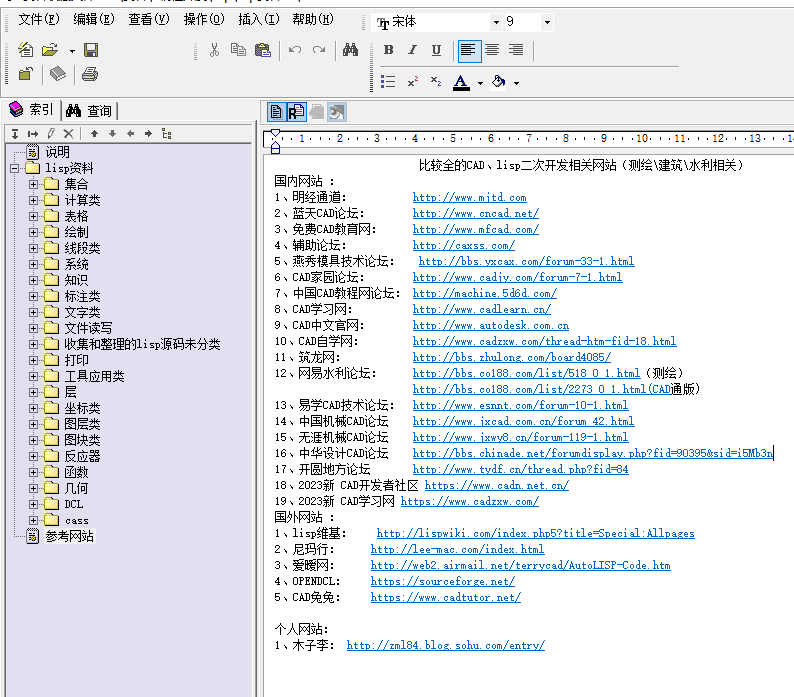This screenshot has height=697, width=794.
Task: Open the http://www.mjtd.com link
Action: pyautogui.click(x=469, y=198)
